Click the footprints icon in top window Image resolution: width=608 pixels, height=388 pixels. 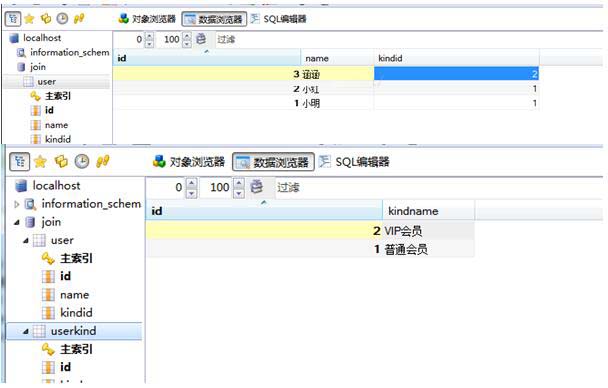pos(79,18)
